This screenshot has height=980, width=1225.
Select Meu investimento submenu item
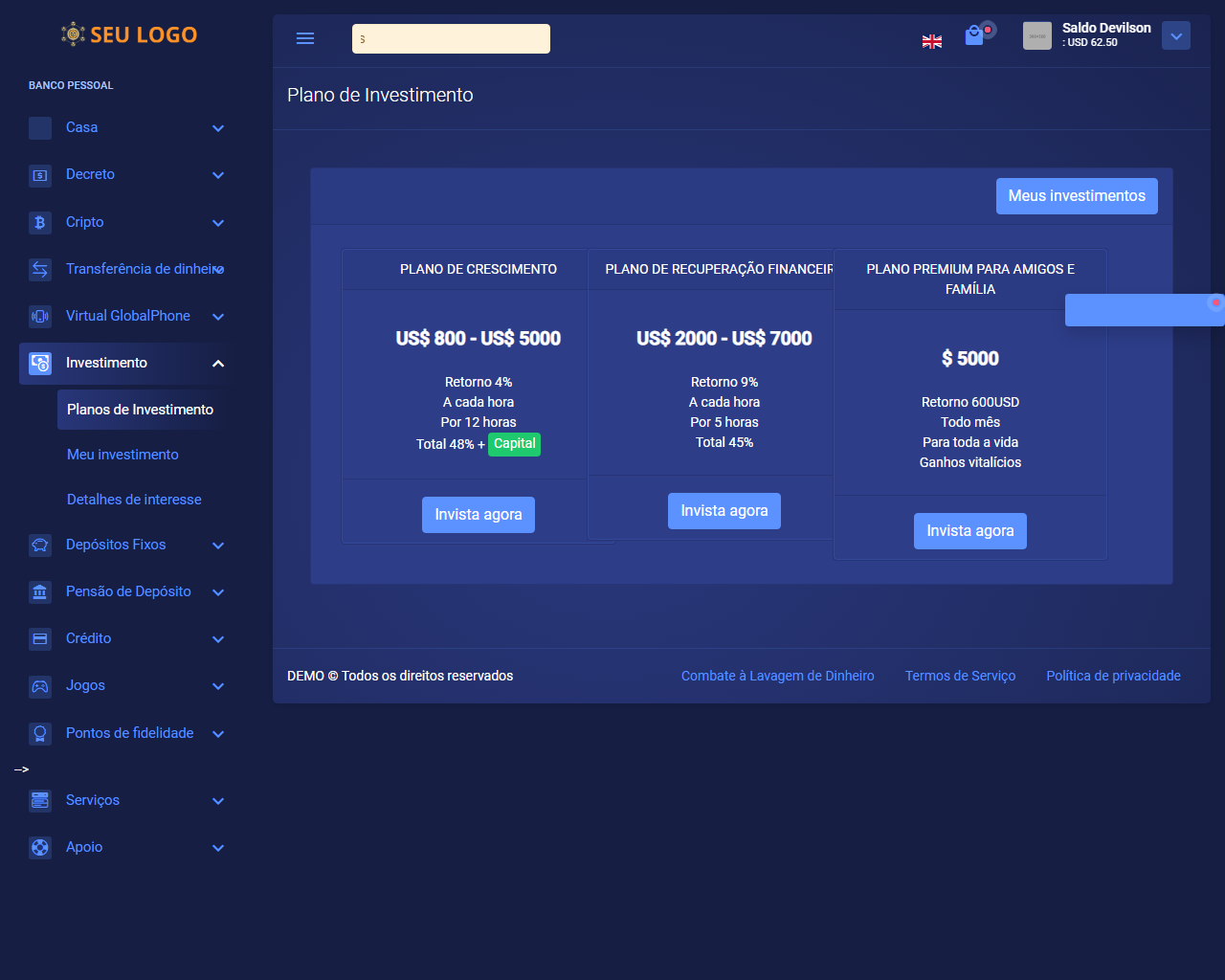tap(122, 455)
